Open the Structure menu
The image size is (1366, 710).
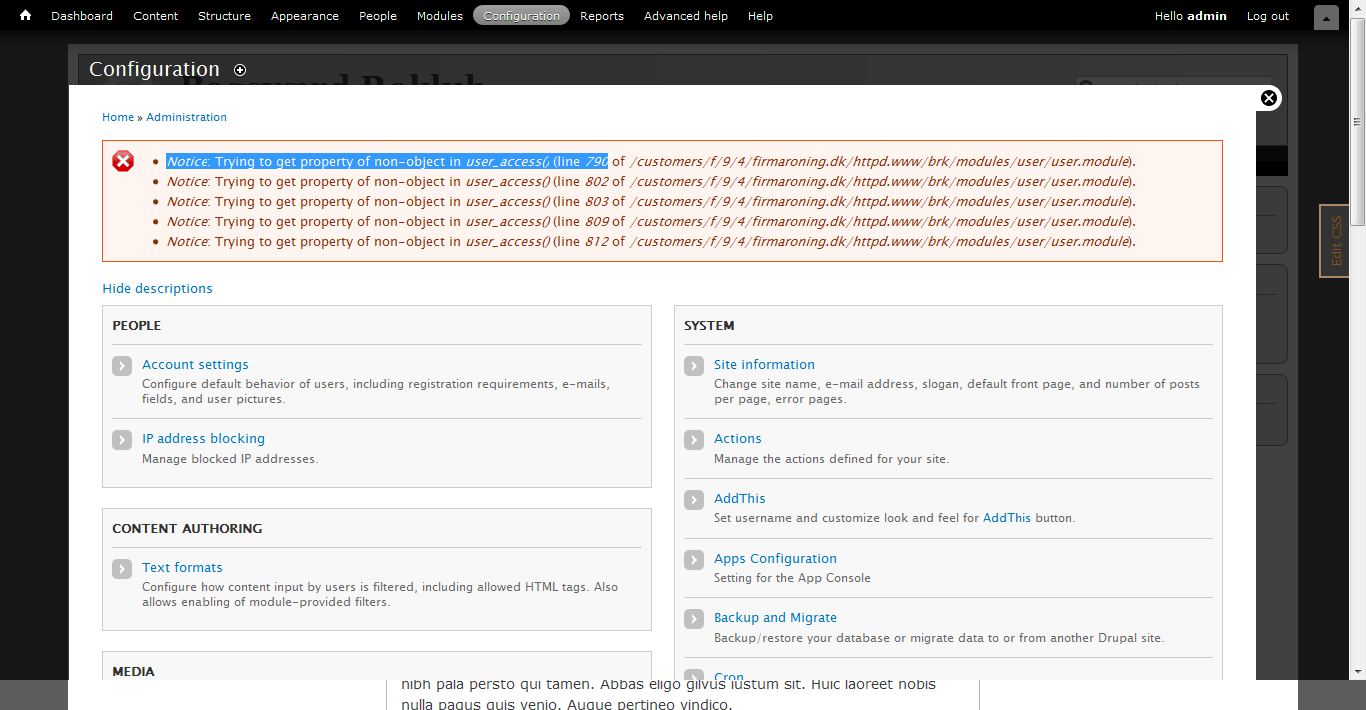click(x=224, y=16)
